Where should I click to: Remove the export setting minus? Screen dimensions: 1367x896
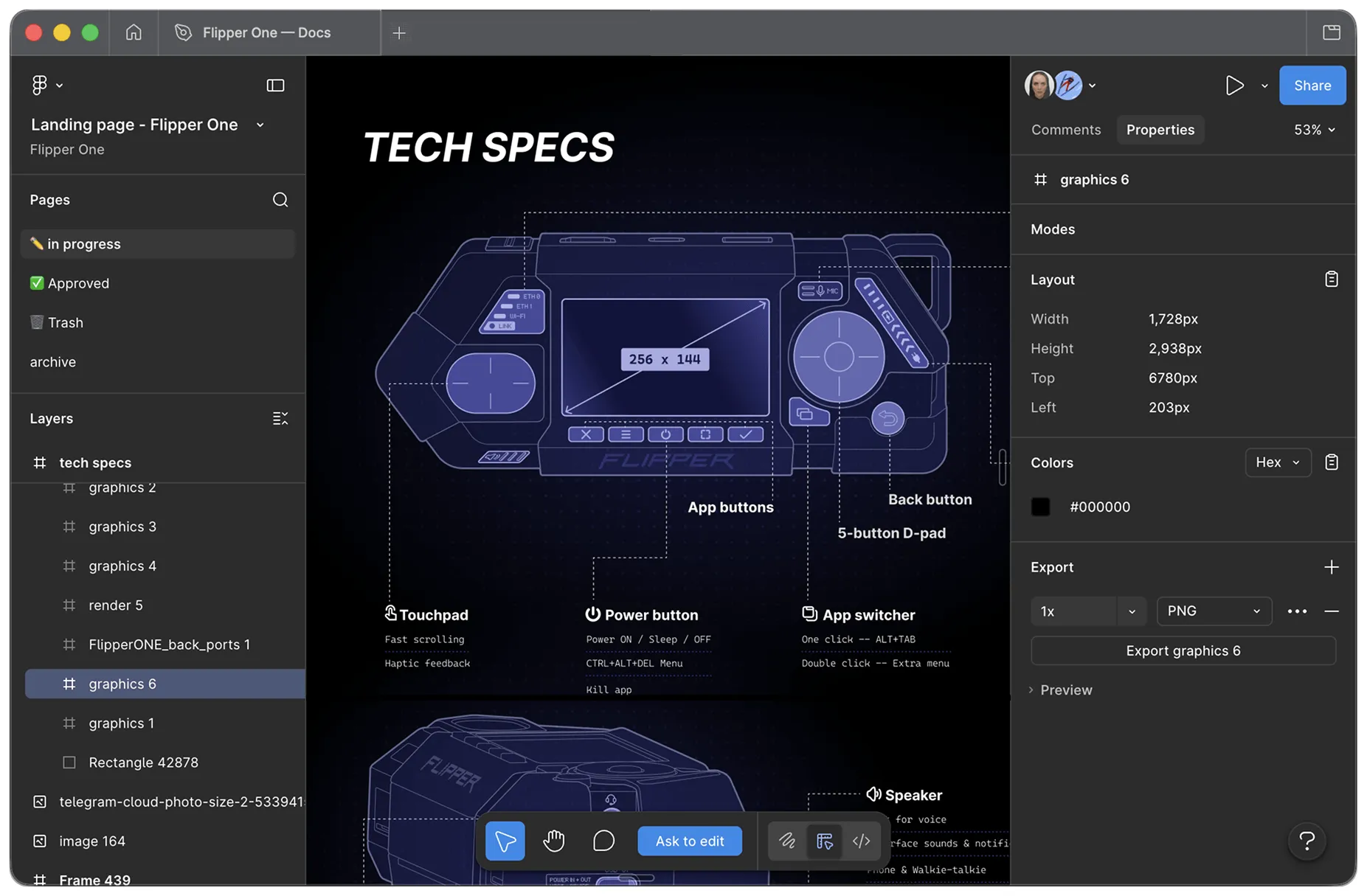[1332, 611]
